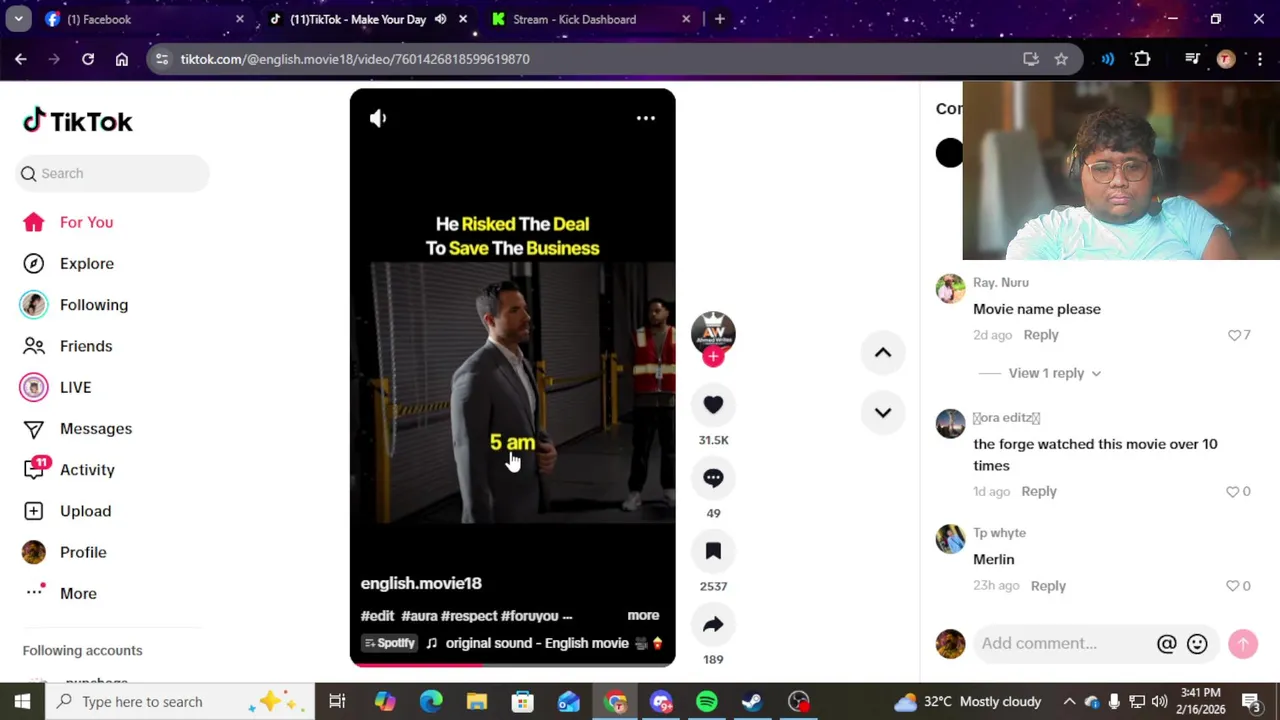This screenshot has height=720, width=1280.
Task: Open original sound - English movie link
Action: [x=545, y=643]
